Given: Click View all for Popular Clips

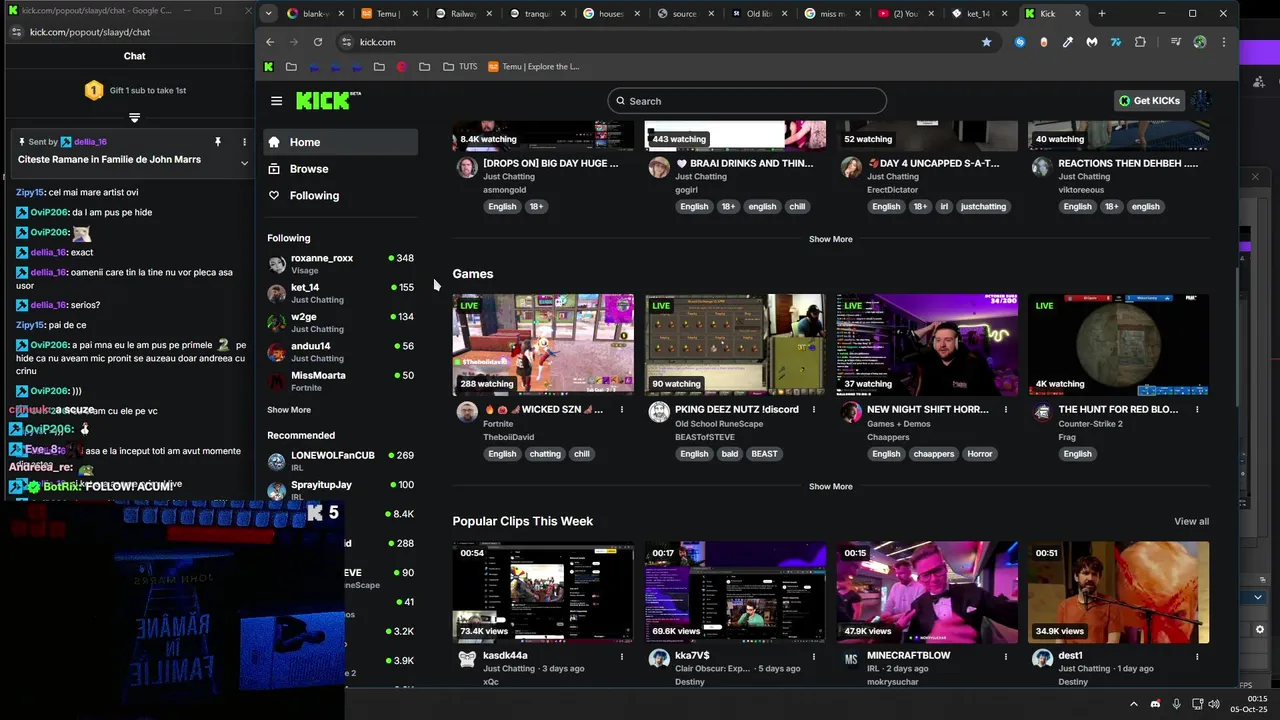Looking at the screenshot, I should click(1191, 521).
